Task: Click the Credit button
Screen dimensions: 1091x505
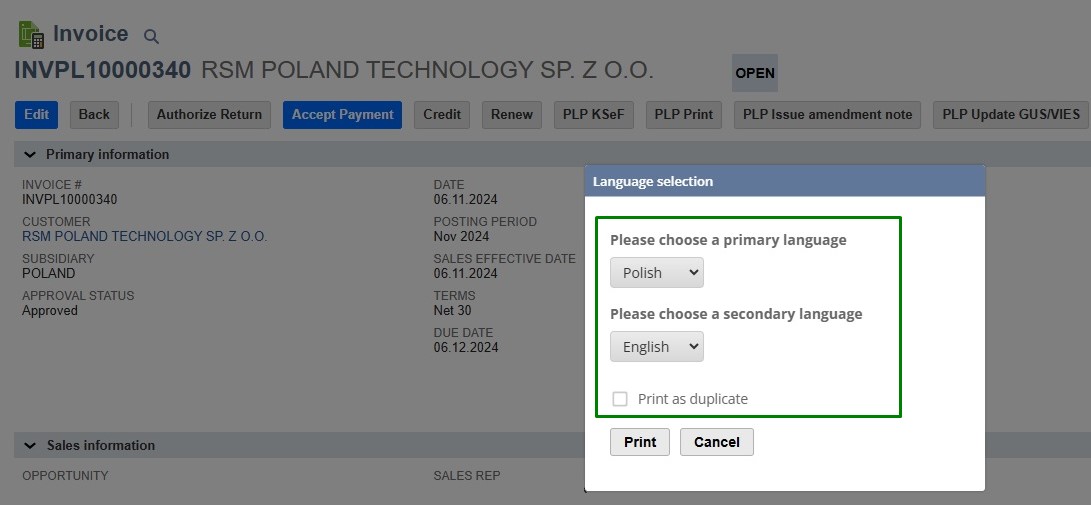Action: point(442,115)
